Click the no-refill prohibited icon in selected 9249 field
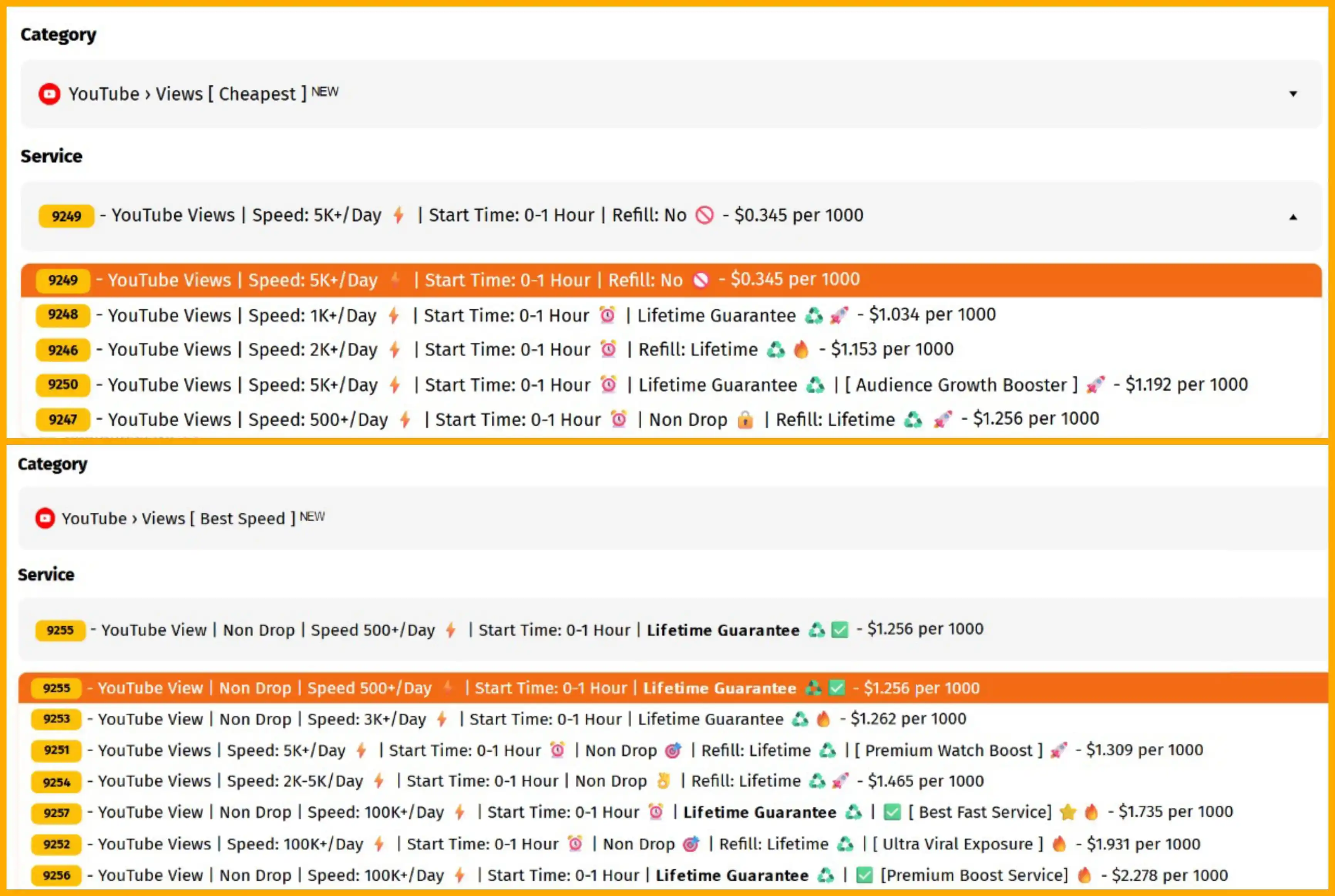 point(704,215)
